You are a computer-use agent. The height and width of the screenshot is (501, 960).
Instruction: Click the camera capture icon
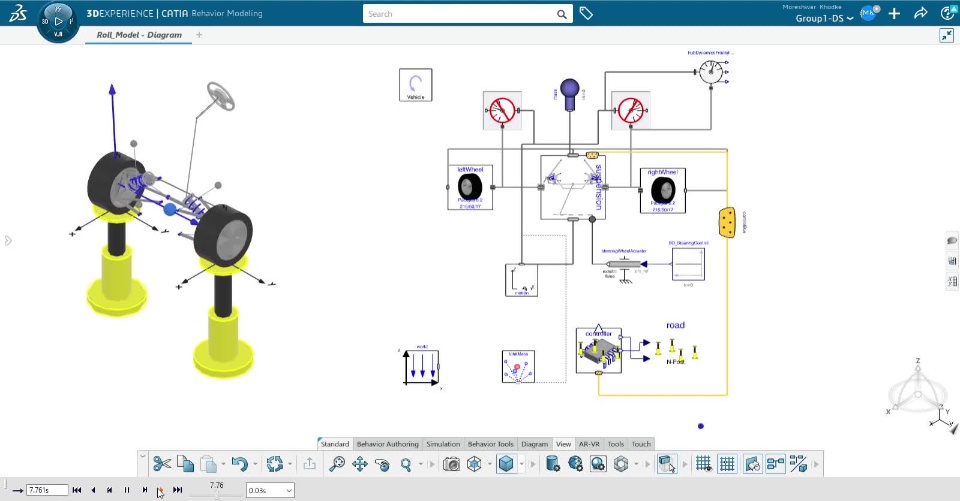(451, 464)
